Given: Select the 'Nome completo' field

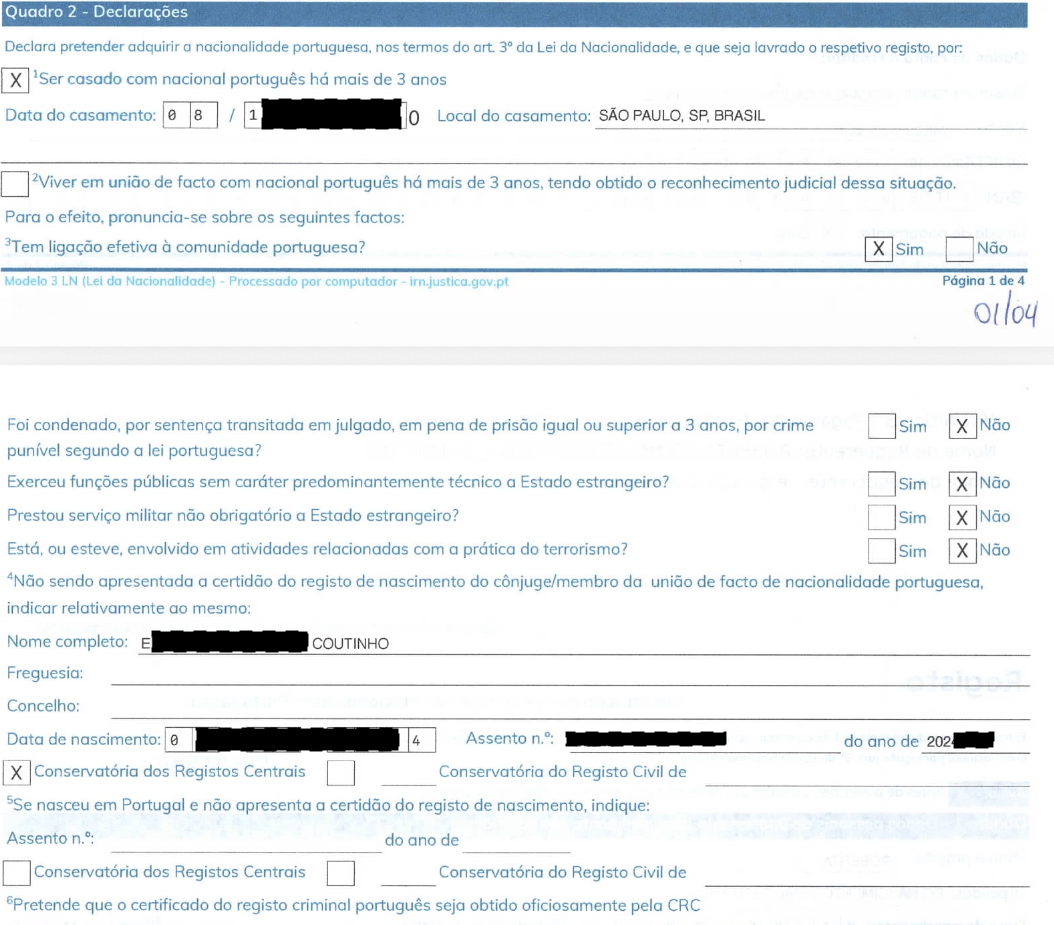Looking at the screenshot, I should coord(580,643).
